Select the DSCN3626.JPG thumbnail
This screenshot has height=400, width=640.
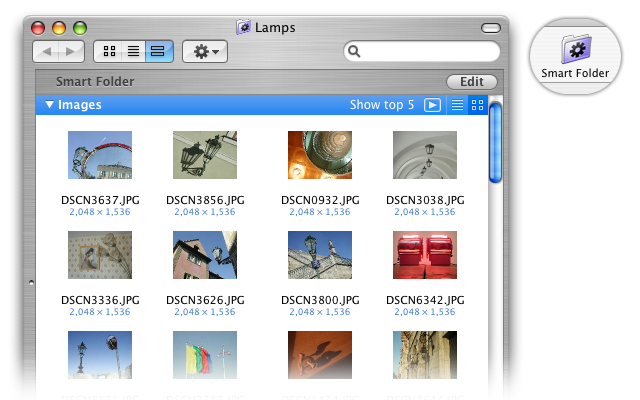click(205, 255)
